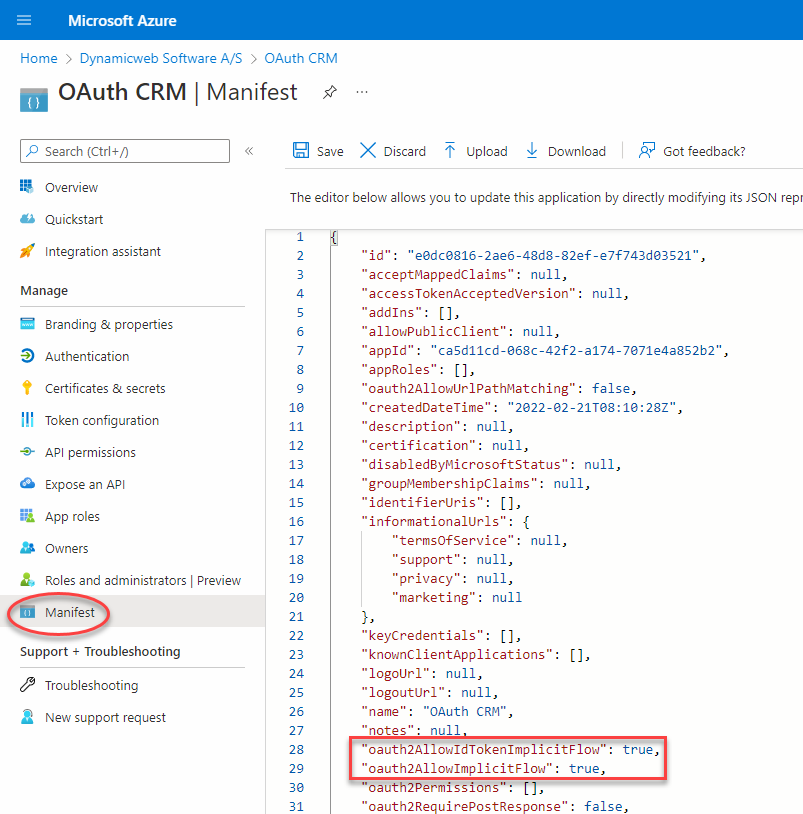Open Branding & properties icon
Image resolution: width=803 pixels, height=814 pixels.
point(28,324)
